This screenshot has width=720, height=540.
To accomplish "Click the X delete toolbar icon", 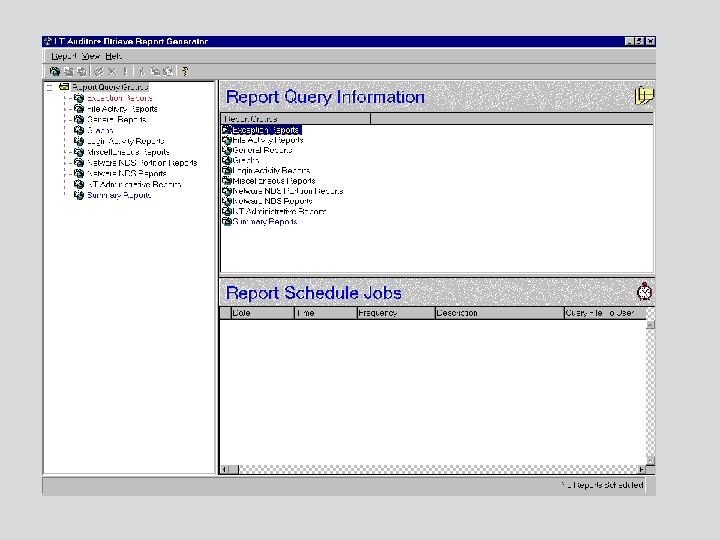I will pos(112,71).
